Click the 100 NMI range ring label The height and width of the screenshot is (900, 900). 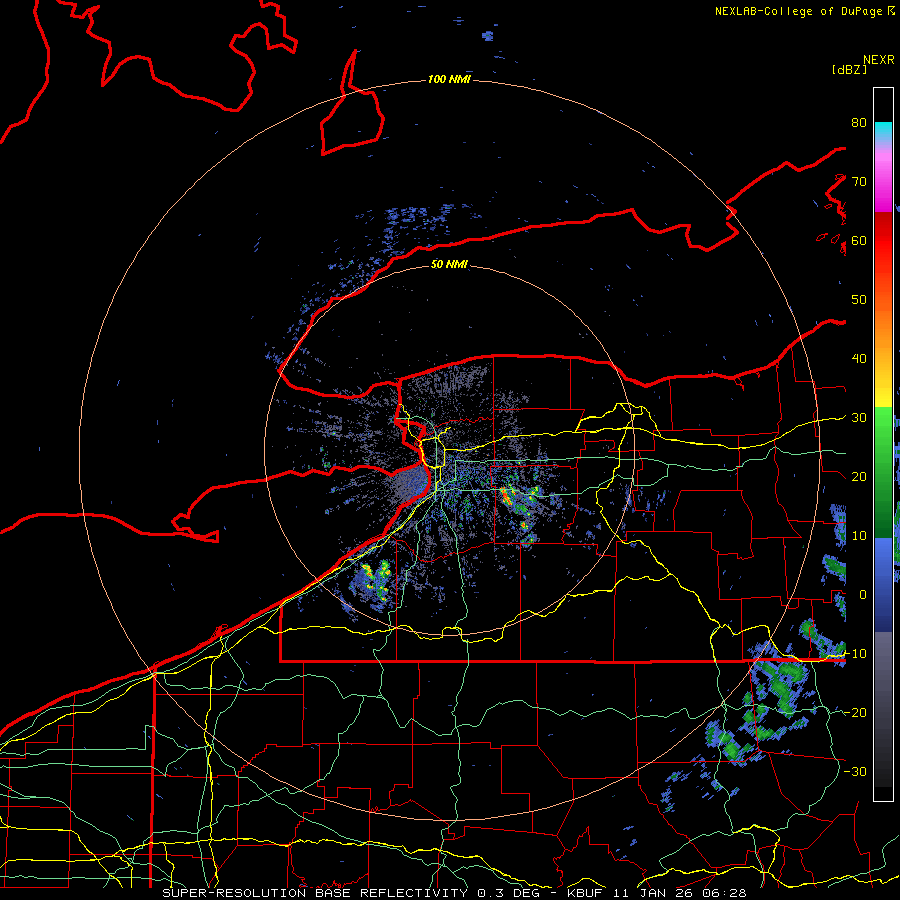click(449, 79)
